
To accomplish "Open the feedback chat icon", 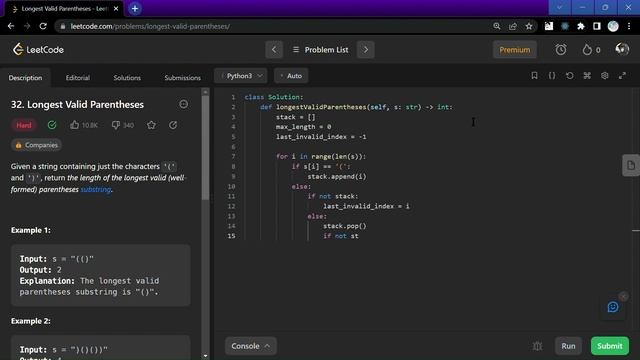I will [613, 307].
